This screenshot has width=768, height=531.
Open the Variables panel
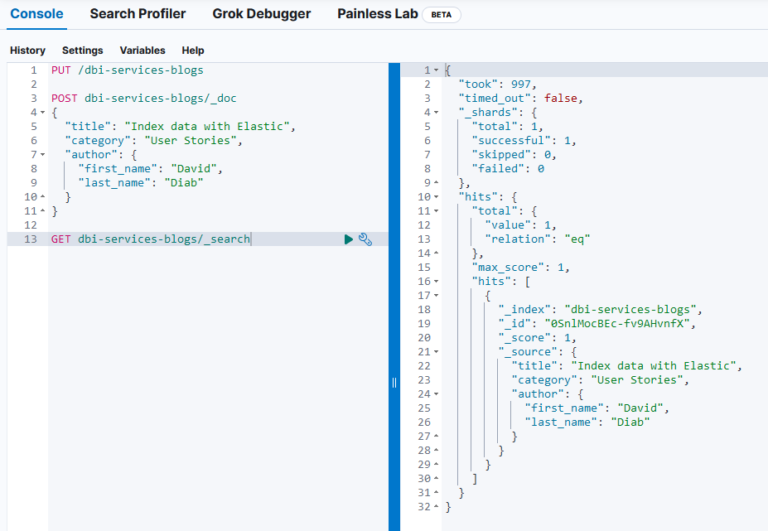[142, 50]
